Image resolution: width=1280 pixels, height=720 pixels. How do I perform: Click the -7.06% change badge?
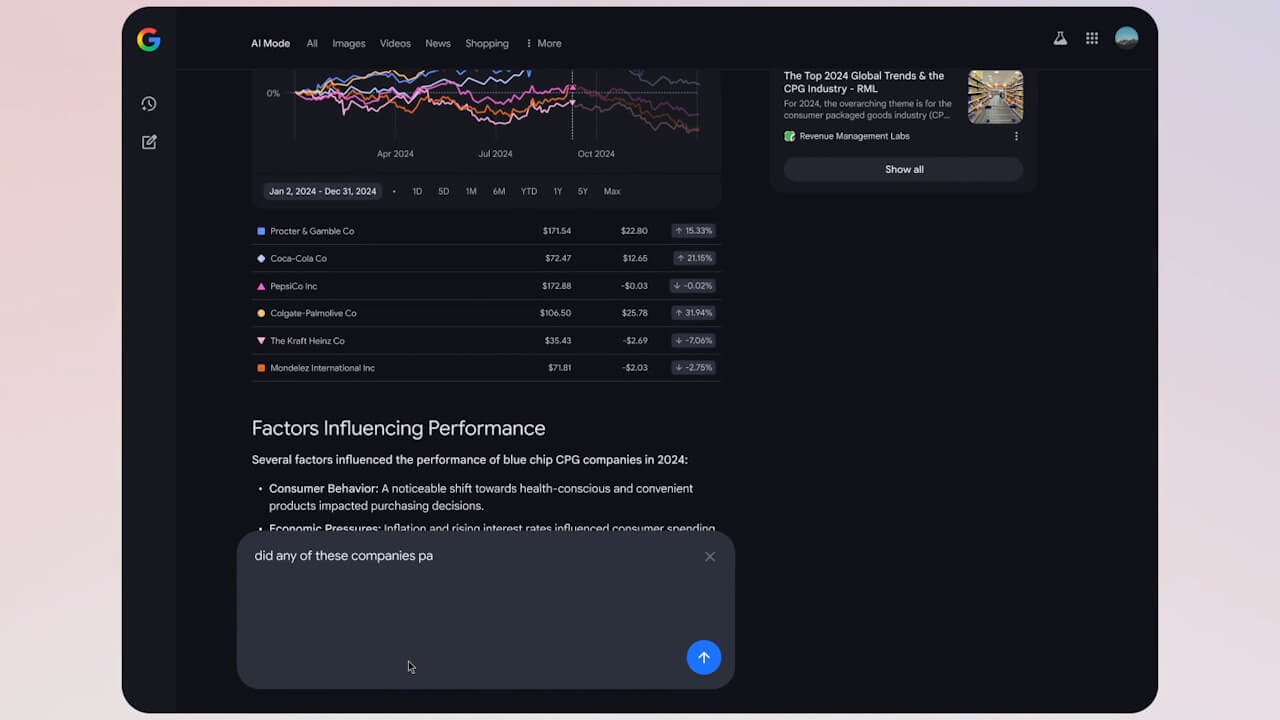click(694, 341)
